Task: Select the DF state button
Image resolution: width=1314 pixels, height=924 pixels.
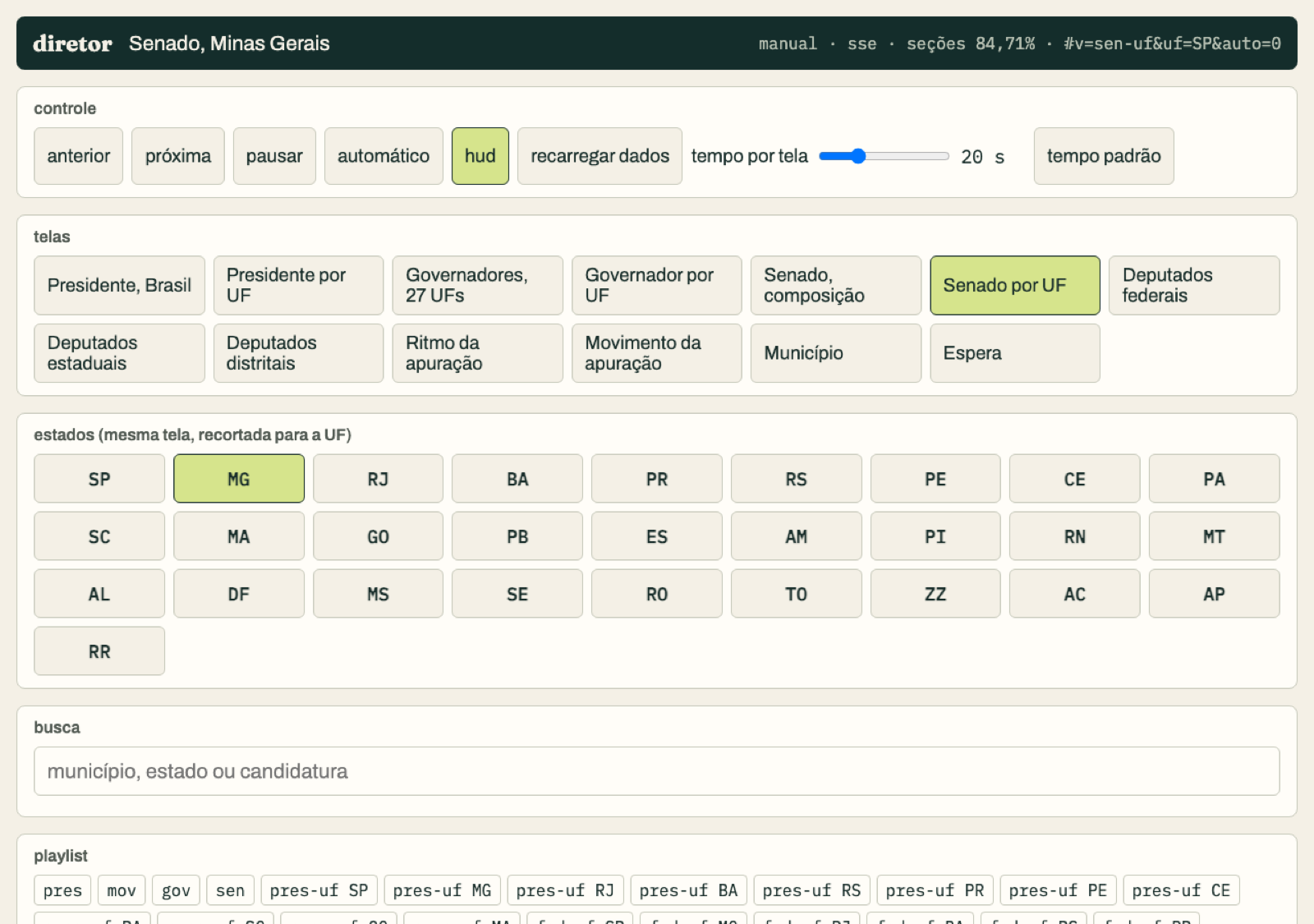Action: [x=239, y=594]
